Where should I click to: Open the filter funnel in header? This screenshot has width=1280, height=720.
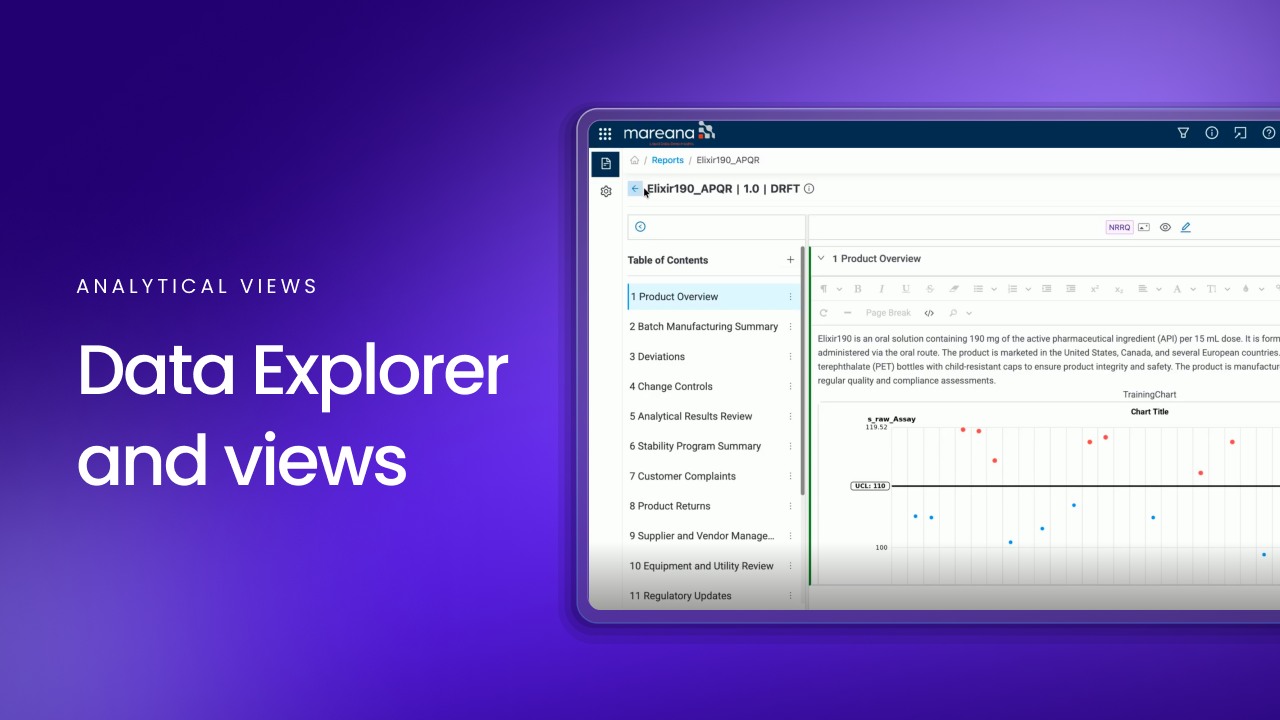[x=1183, y=133]
